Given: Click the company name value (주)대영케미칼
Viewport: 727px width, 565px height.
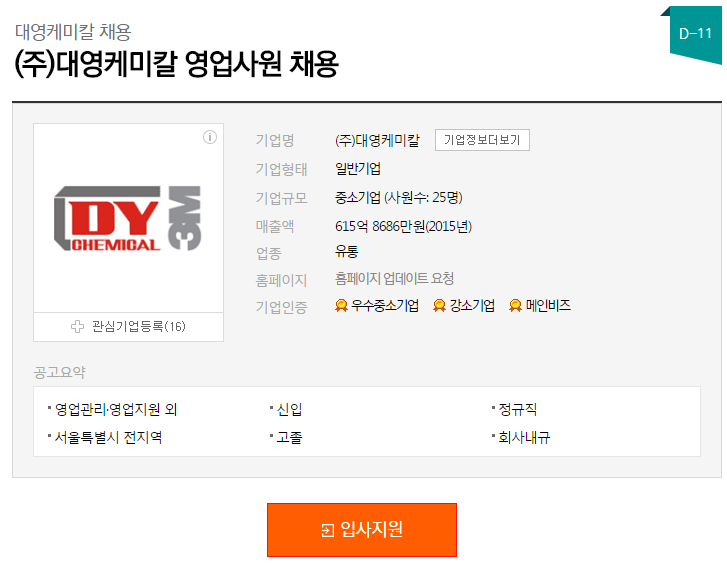Looking at the screenshot, I should coord(377,140).
